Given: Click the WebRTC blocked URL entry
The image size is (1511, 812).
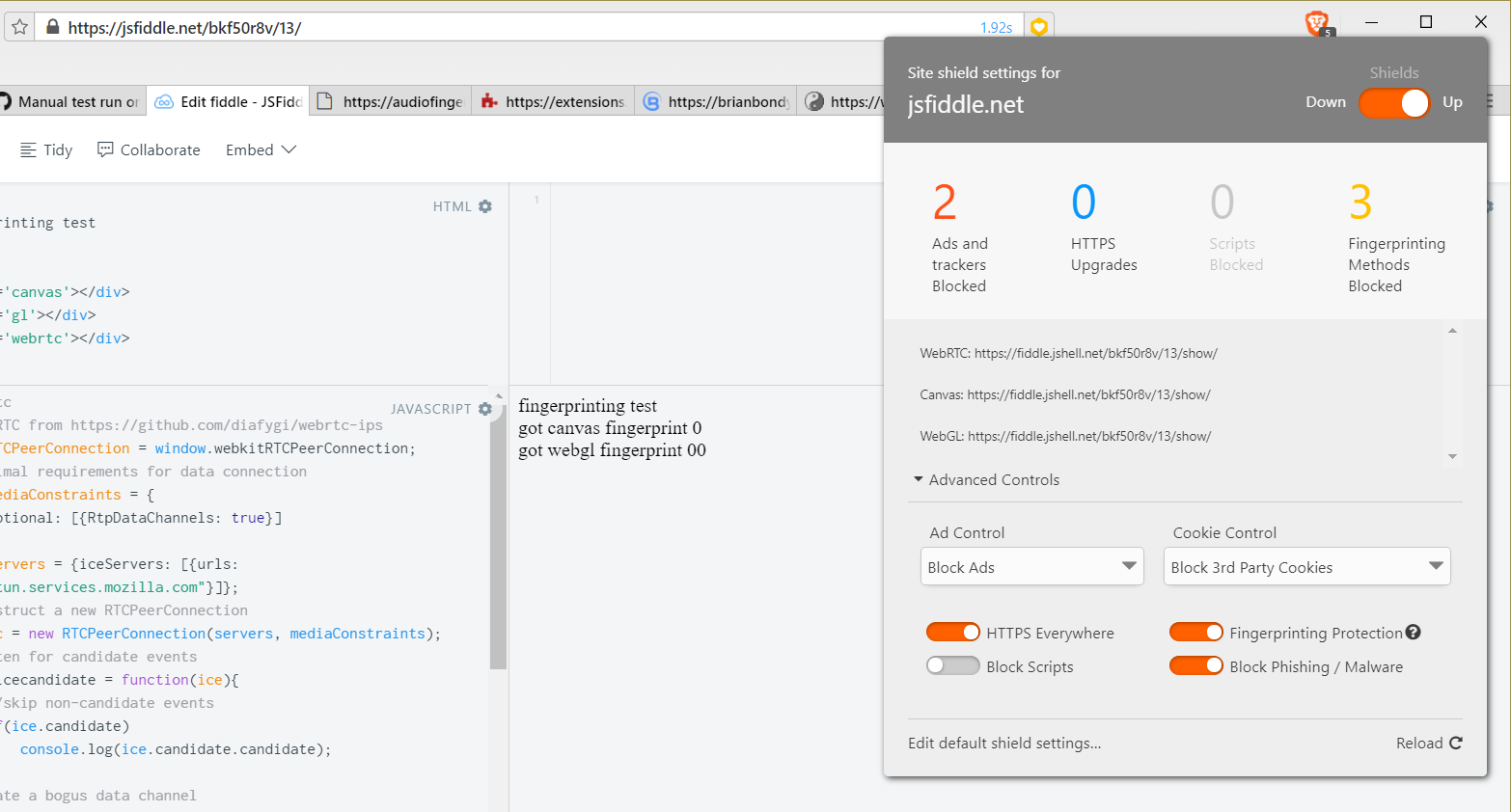Looking at the screenshot, I should click(1068, 353).
